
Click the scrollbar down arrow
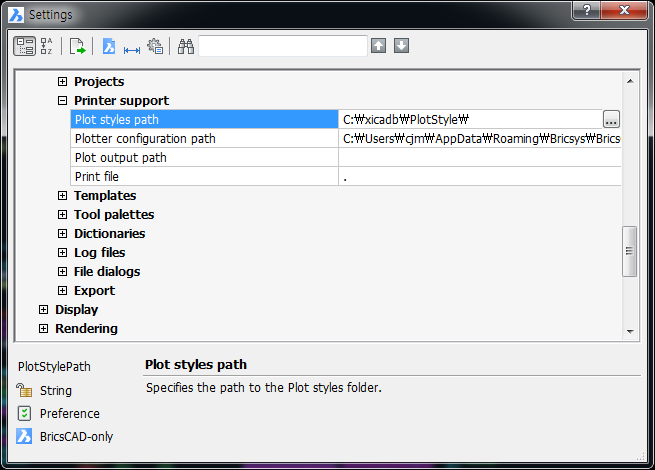click(630, 331)
